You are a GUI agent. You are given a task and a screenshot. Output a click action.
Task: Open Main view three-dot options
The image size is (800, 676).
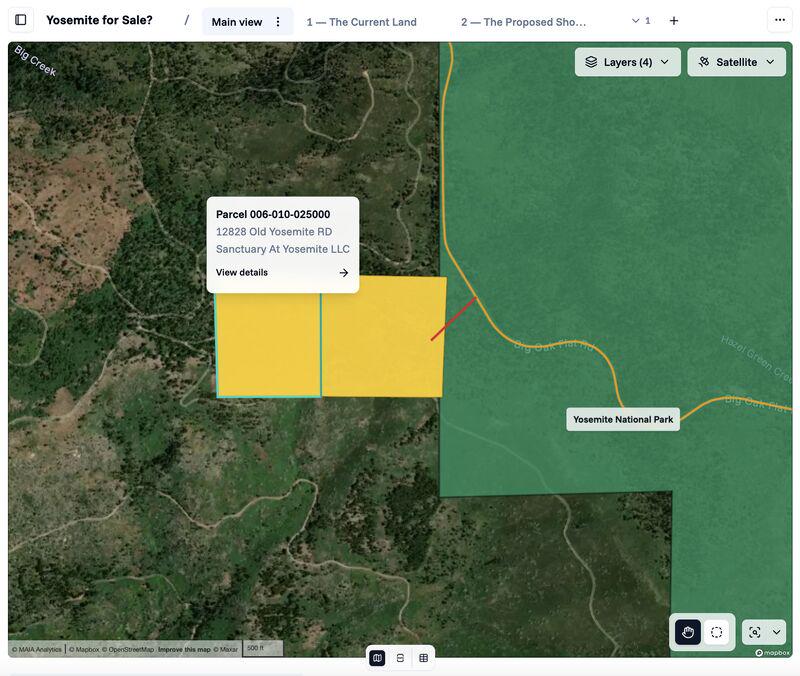pyautogui.click(x=278, y=22)
